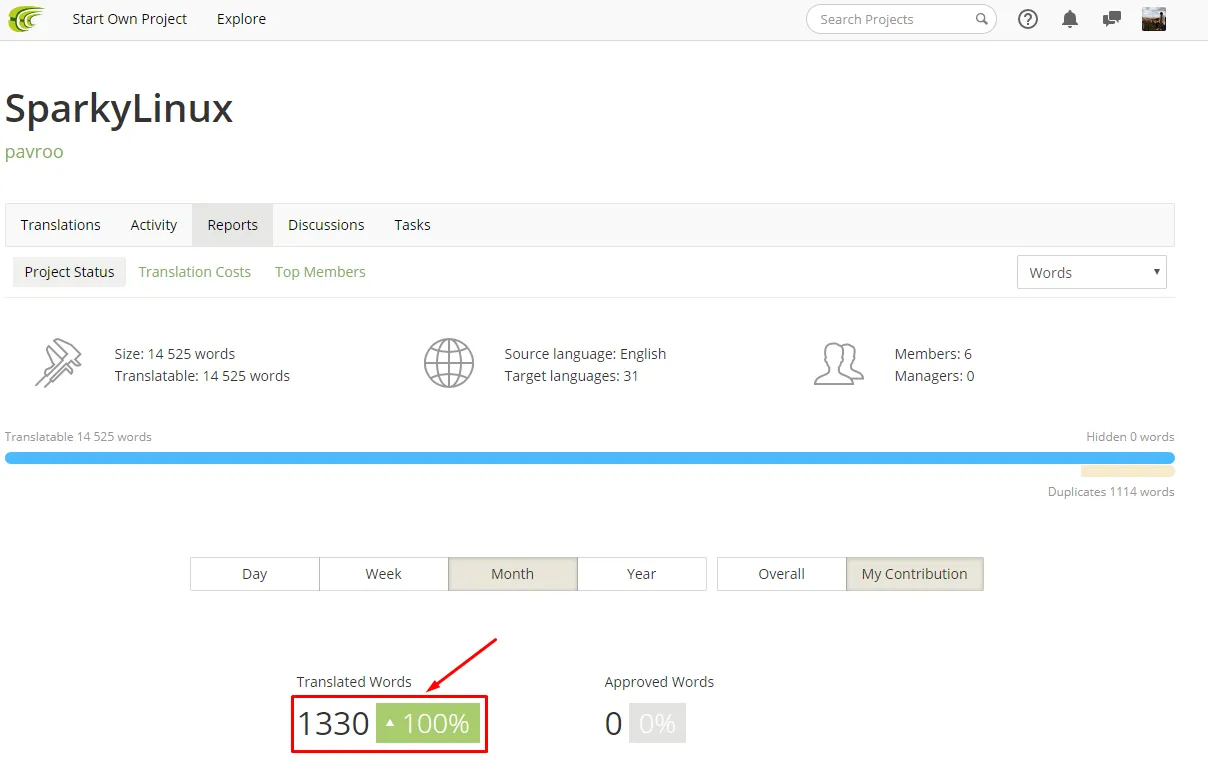Select the Week period toggle

(x=384, y=574)
